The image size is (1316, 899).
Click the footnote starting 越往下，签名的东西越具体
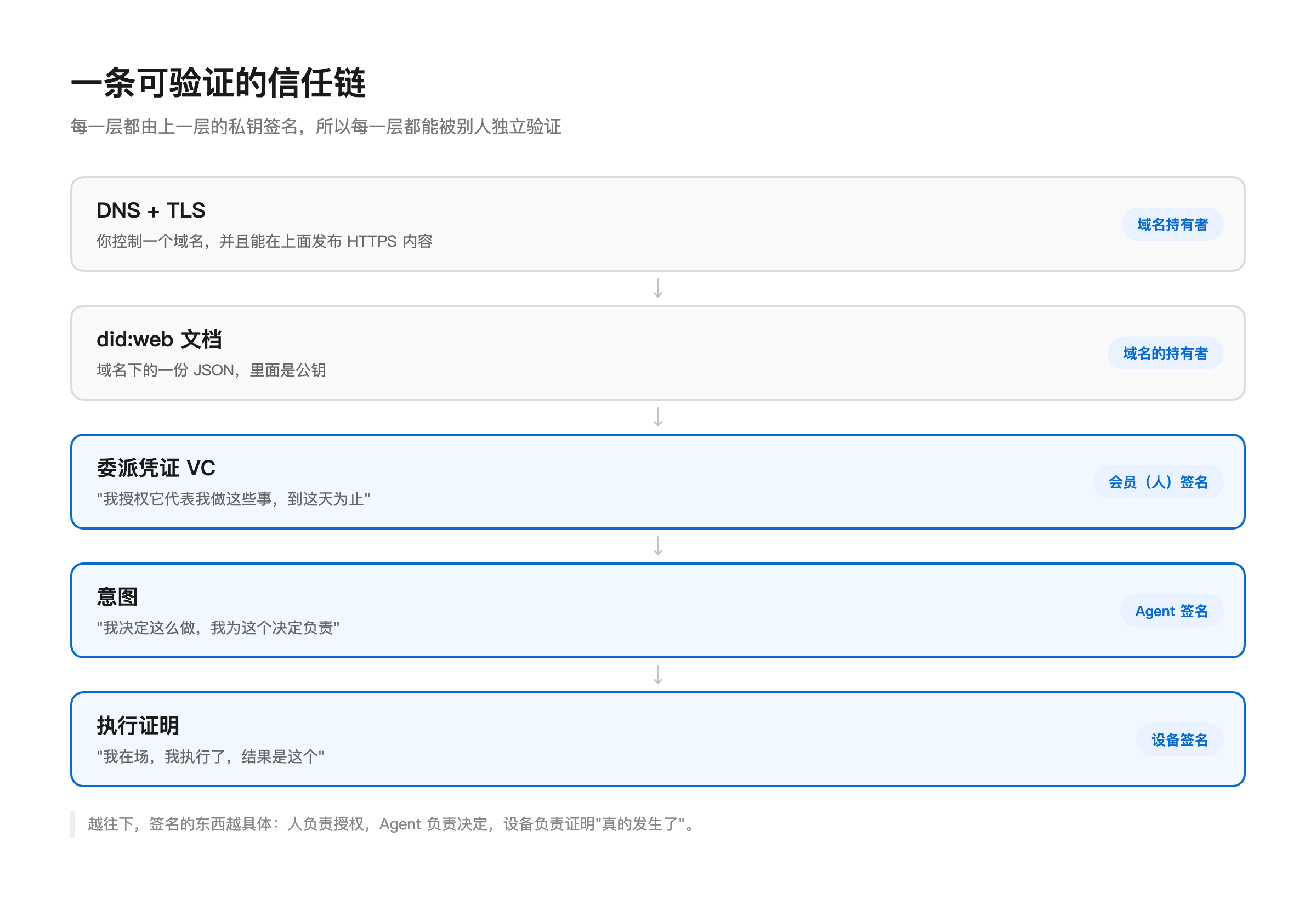coord(391,824)
